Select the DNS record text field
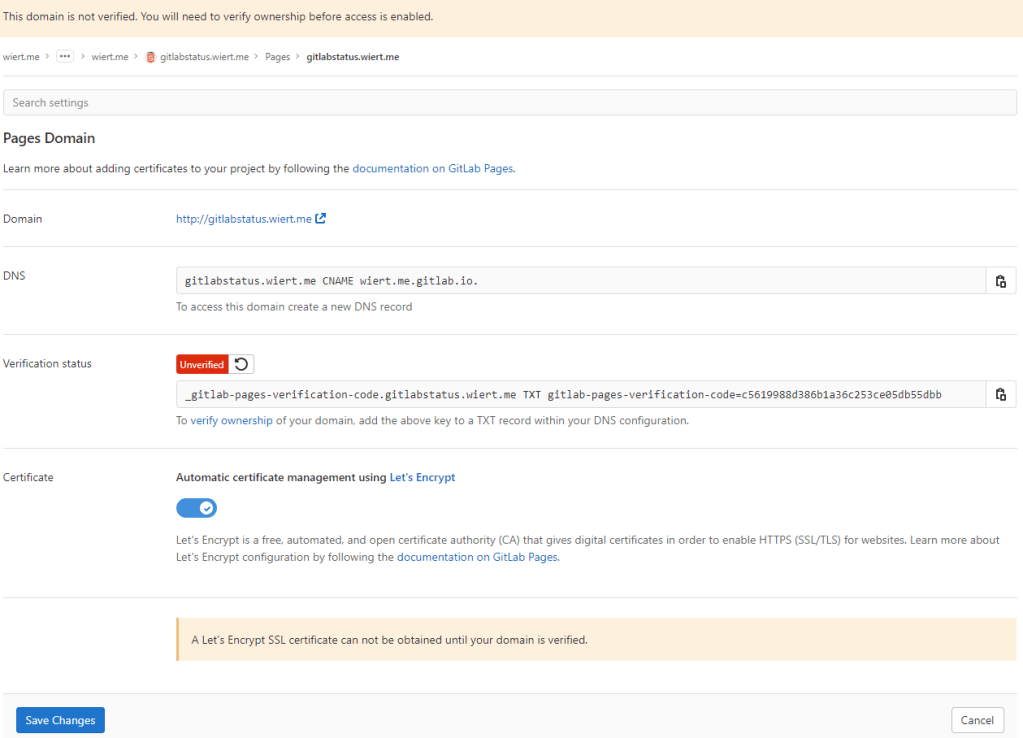 click(400, 280)
